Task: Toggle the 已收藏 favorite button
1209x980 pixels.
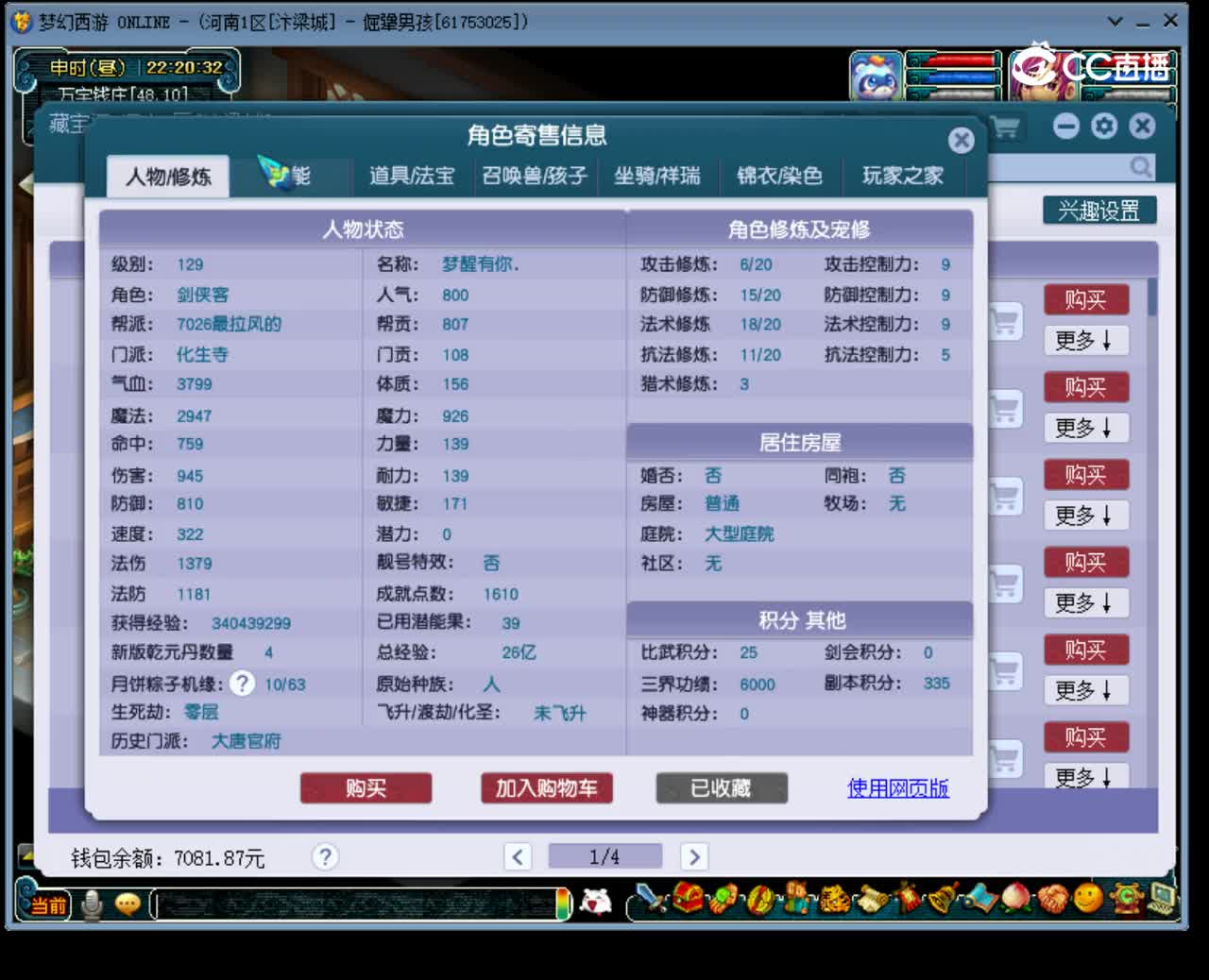Action: pos(722,787)
